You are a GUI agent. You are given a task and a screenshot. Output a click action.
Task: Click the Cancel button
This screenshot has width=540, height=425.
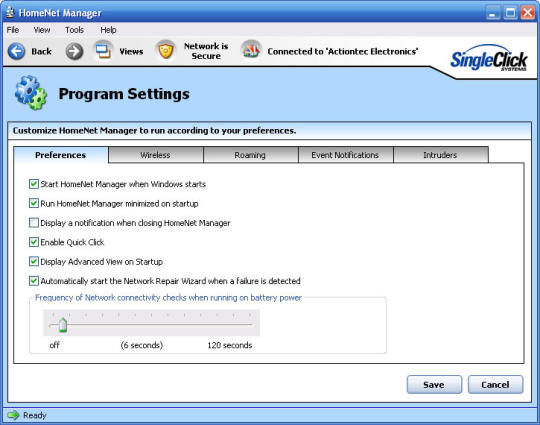(x=495, y=384)
